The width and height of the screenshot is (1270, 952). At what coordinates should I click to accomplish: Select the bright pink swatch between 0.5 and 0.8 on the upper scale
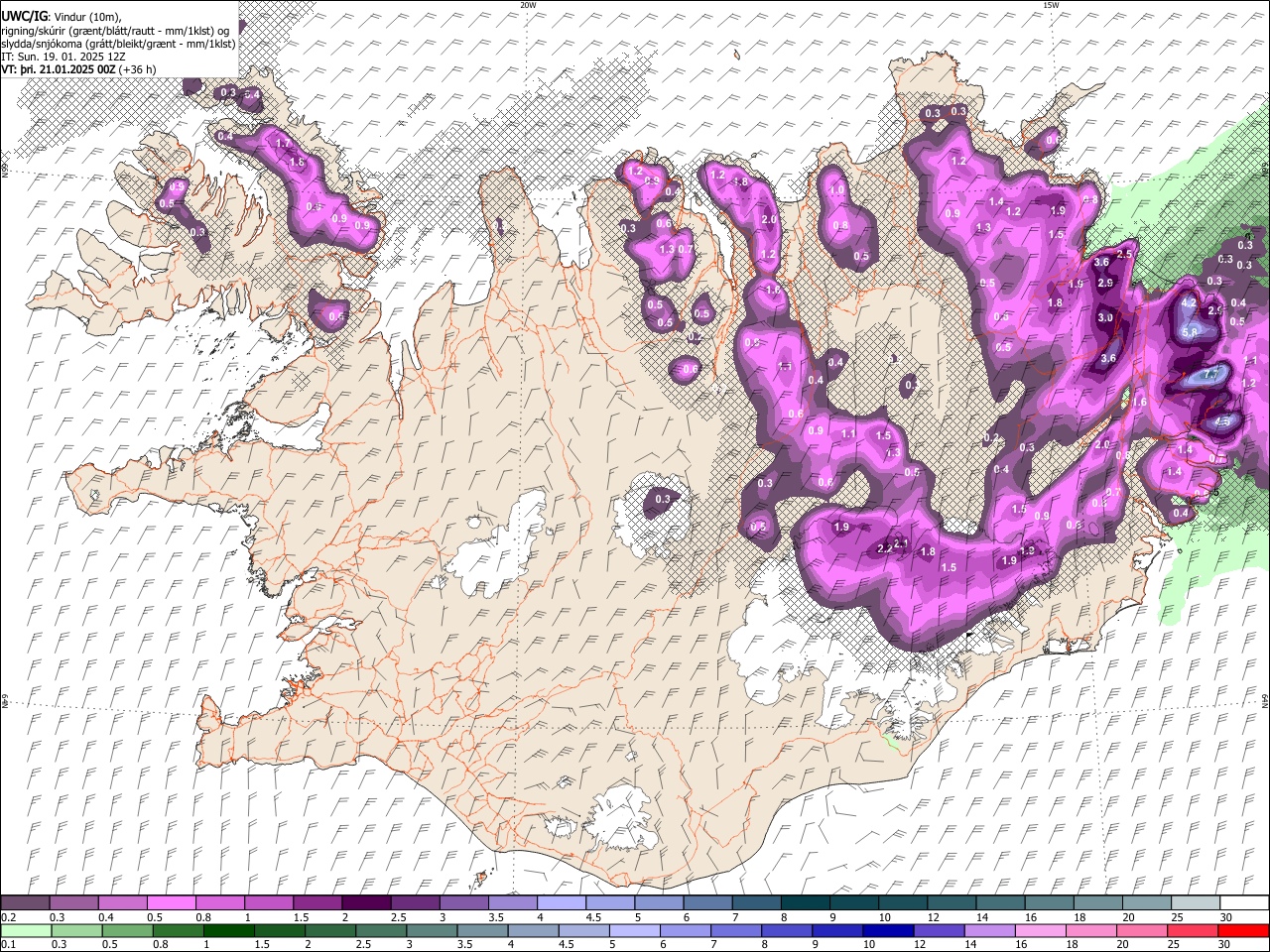pyautogui.click(x=172, y=903)
